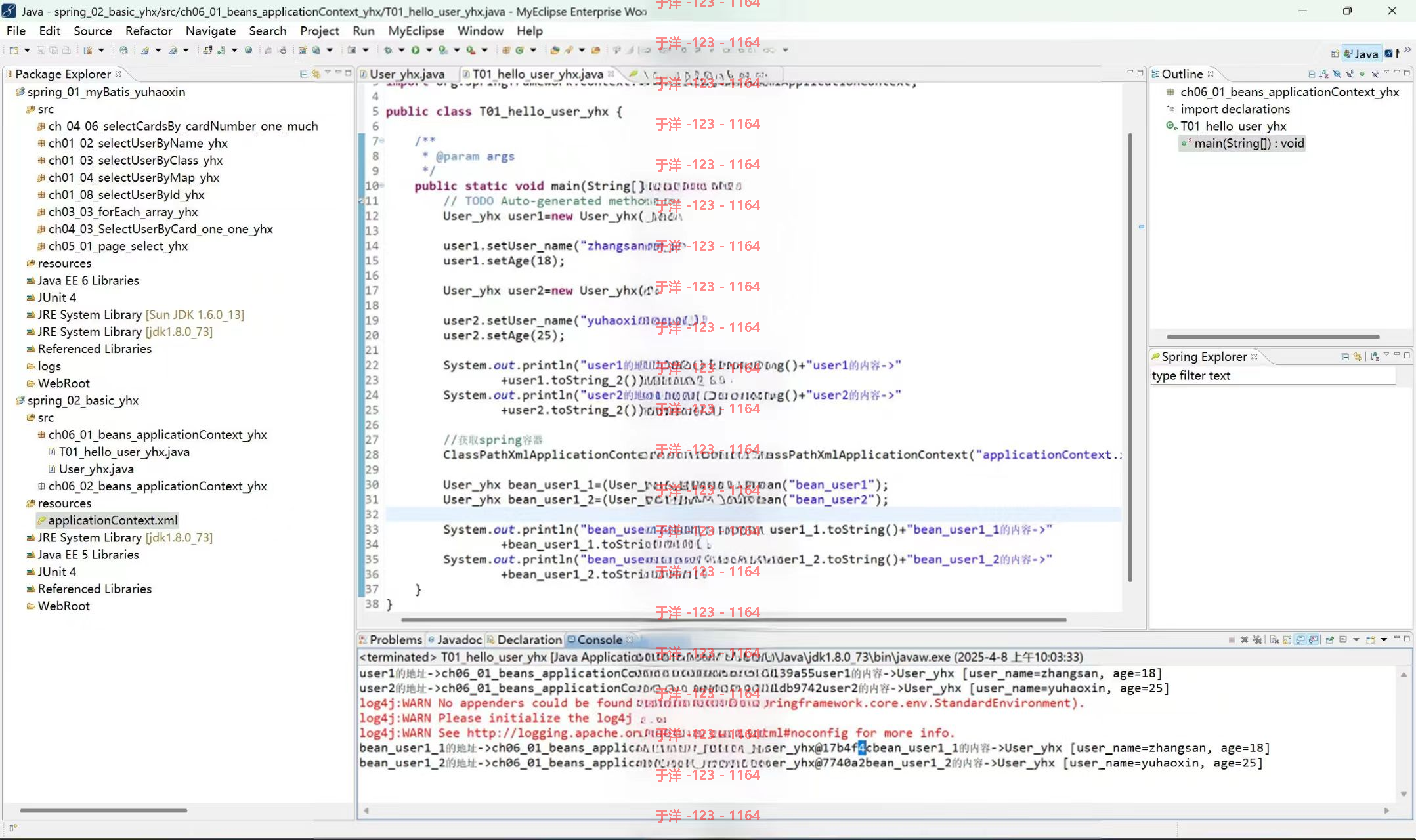Click the Save toolbar icon

click(x=41, y=50)
